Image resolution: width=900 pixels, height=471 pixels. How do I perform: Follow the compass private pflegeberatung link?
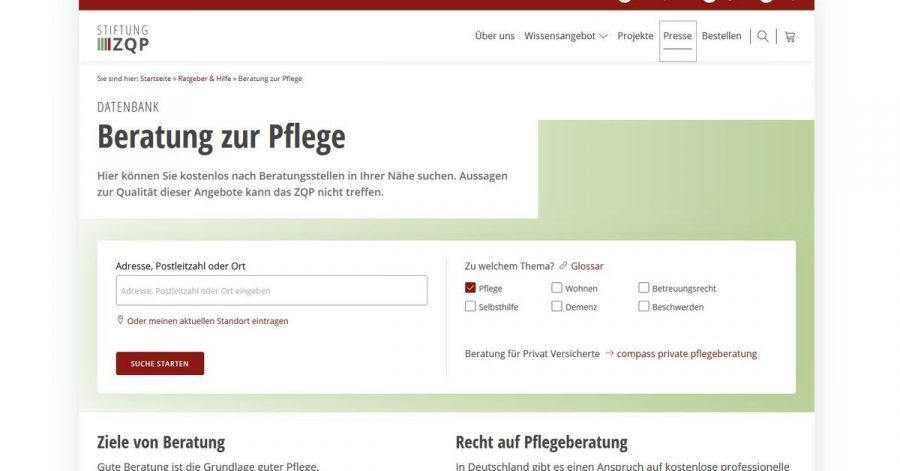(686, 353)
